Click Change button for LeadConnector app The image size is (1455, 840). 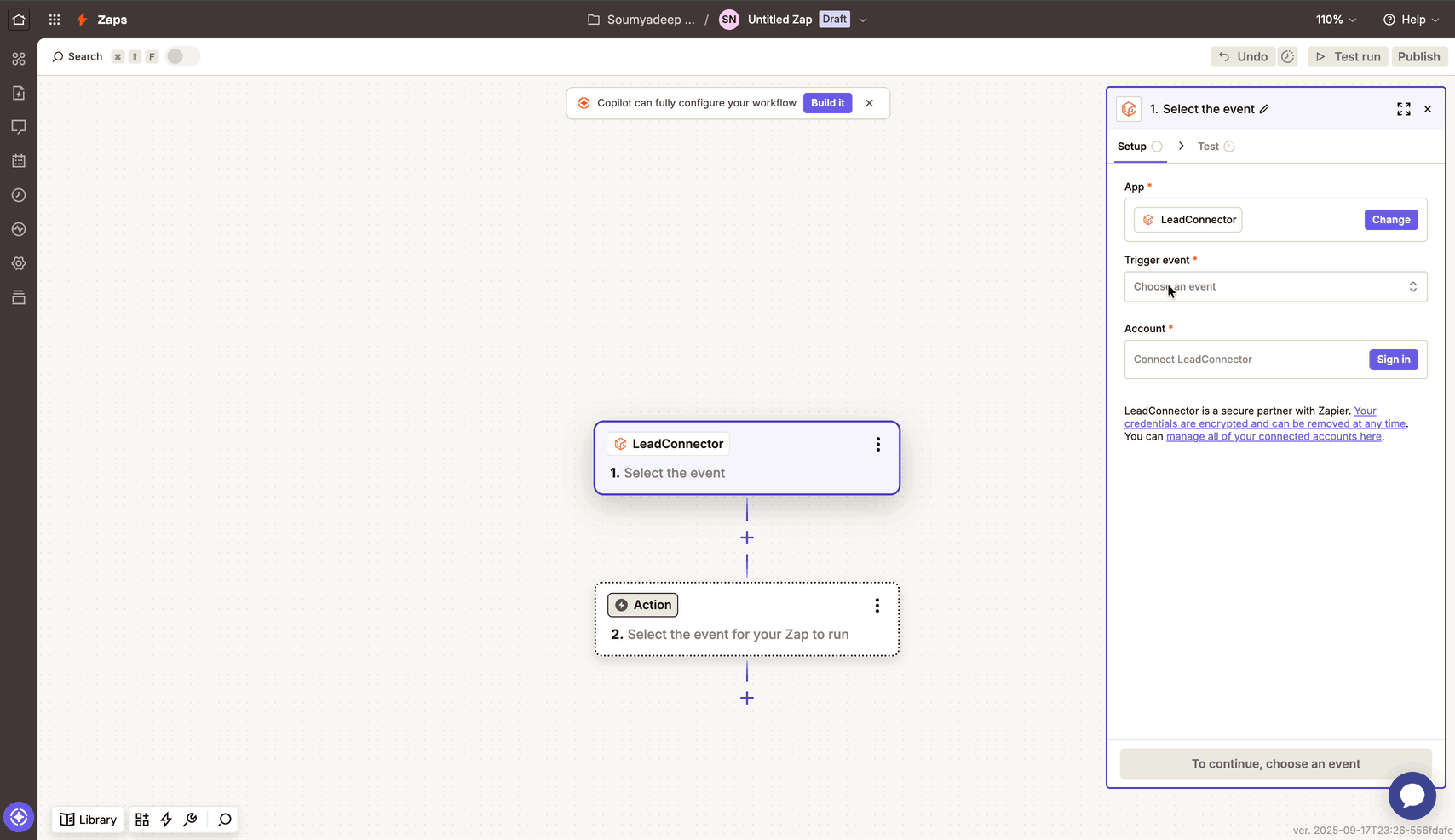(x=1390, y=220)
